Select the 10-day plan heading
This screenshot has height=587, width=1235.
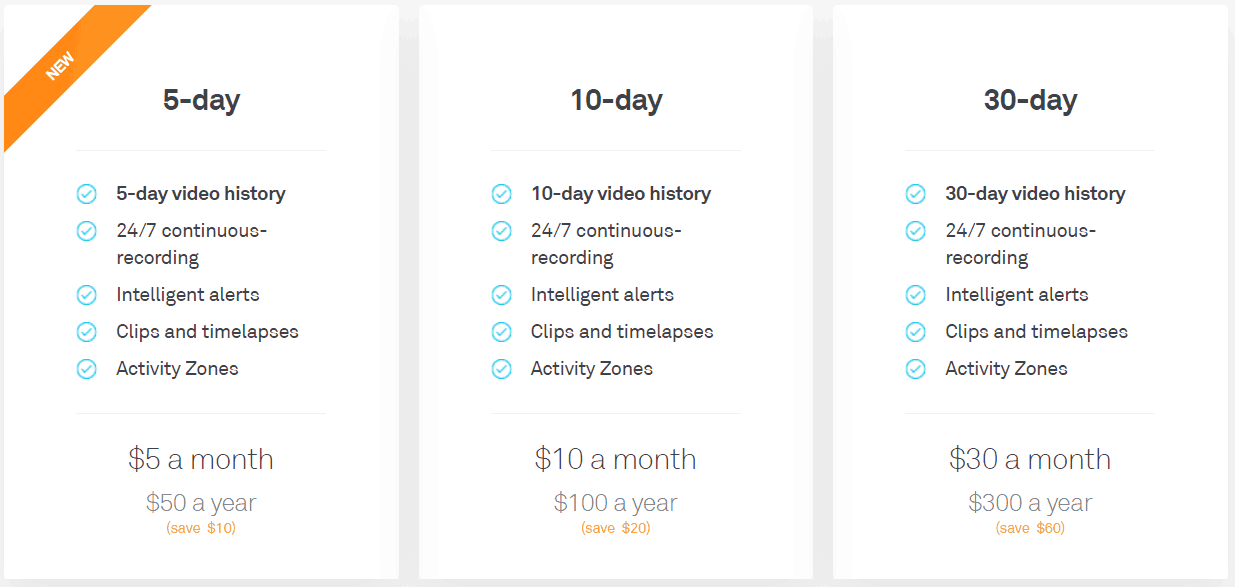(616, 100)
